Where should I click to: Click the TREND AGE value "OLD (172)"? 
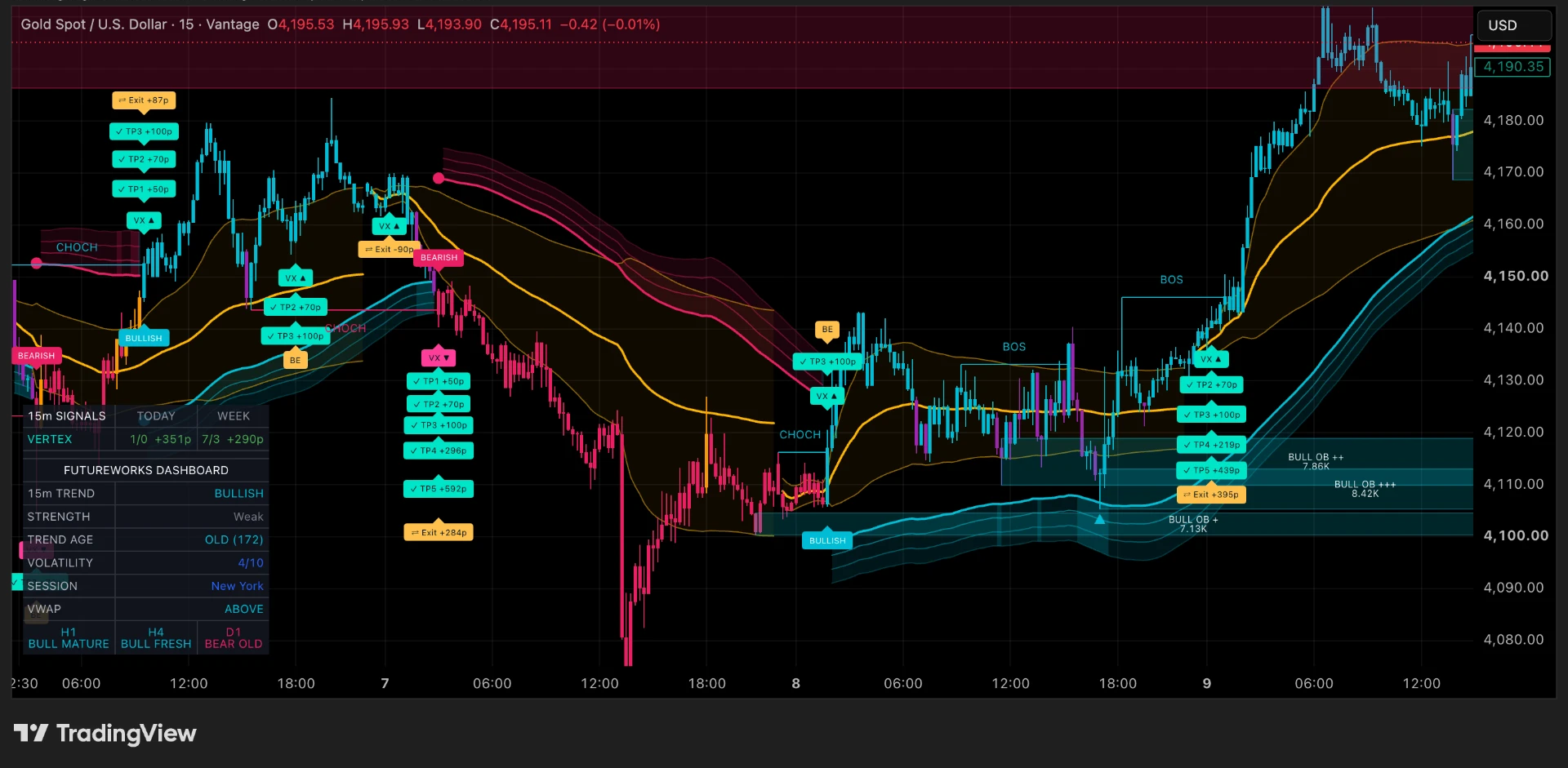click(x=234, y=539)
